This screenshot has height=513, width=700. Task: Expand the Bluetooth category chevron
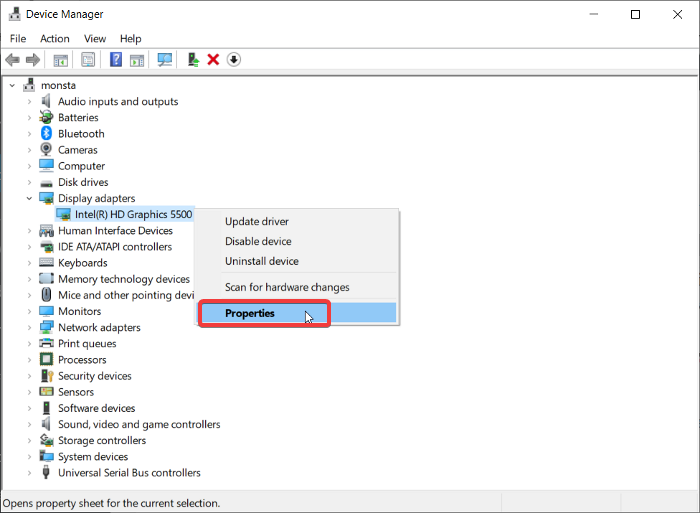click(29, 133)
